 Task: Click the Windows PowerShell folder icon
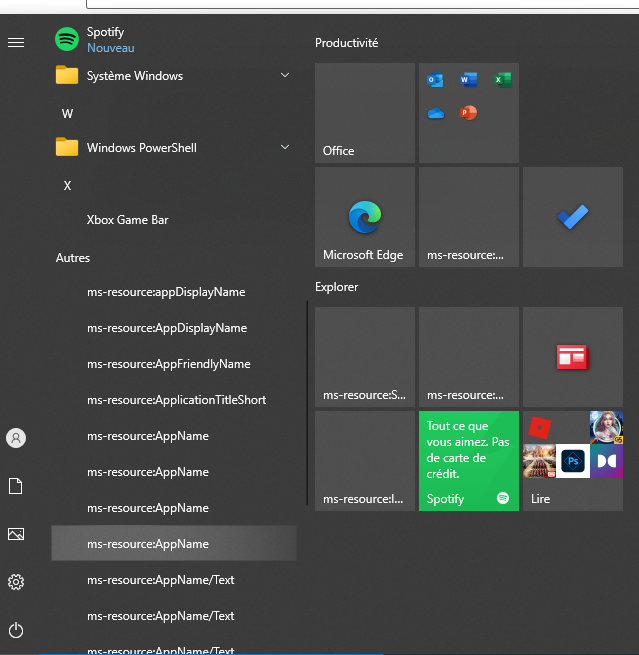(67, 147)
